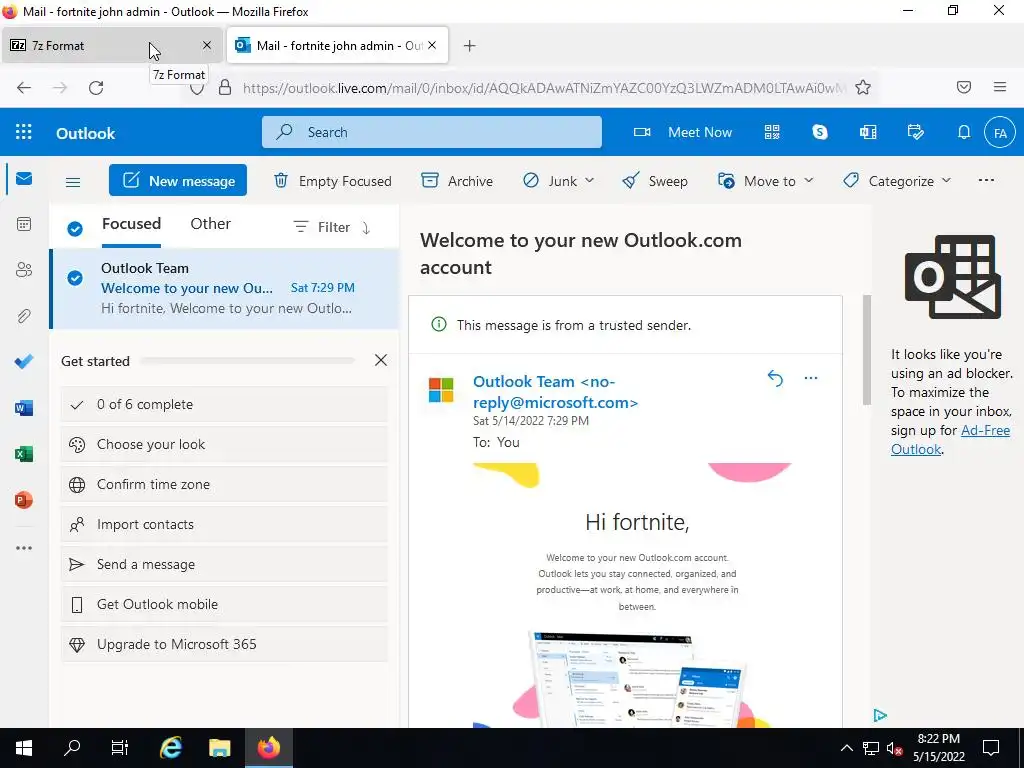This screenshot has width=1024, height=768.
Task: Open the QR code icon in header
Action: (772, 133)
